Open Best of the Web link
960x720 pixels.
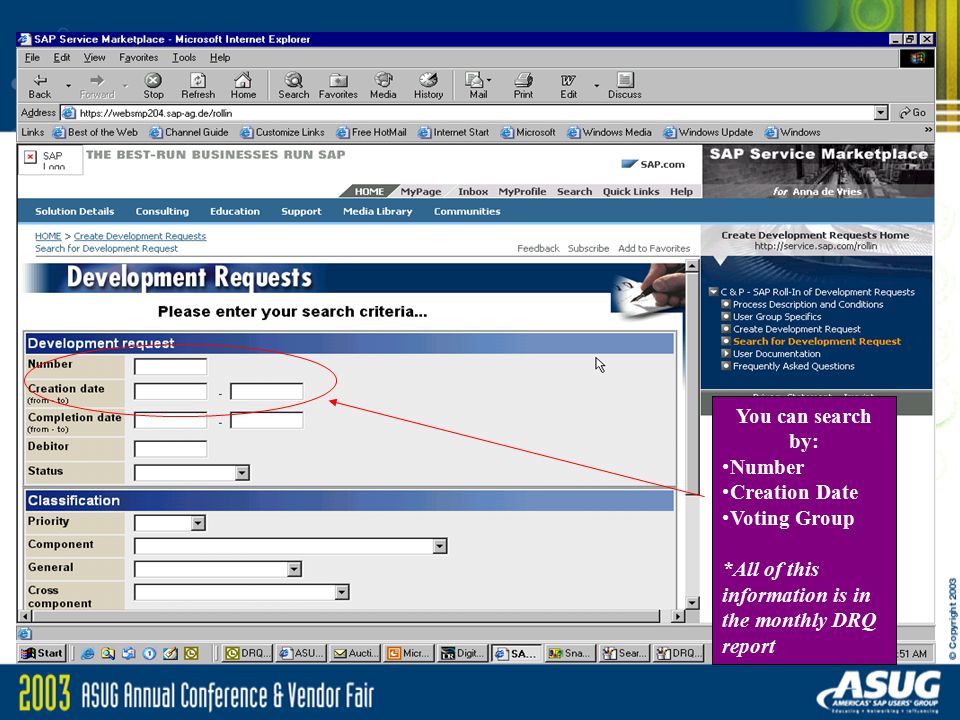pyautogui.click(x=96, y=132)
